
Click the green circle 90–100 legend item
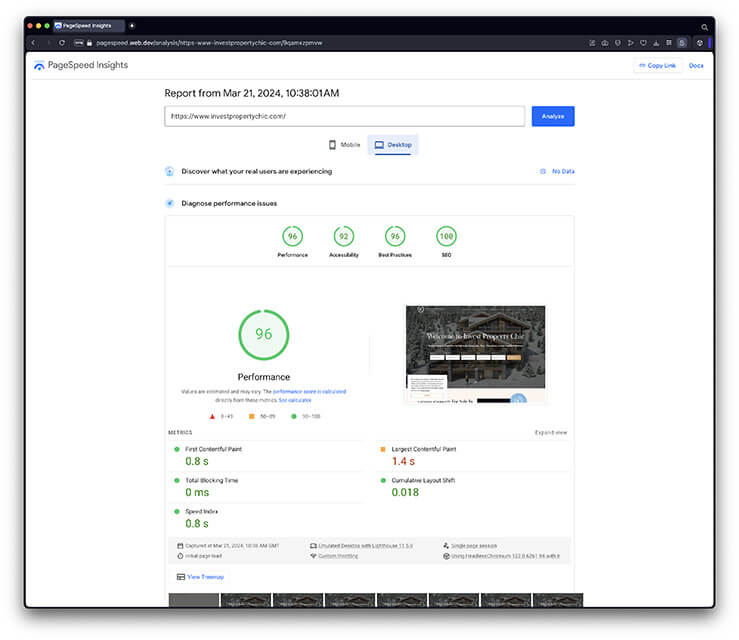[x=305, y=417]
